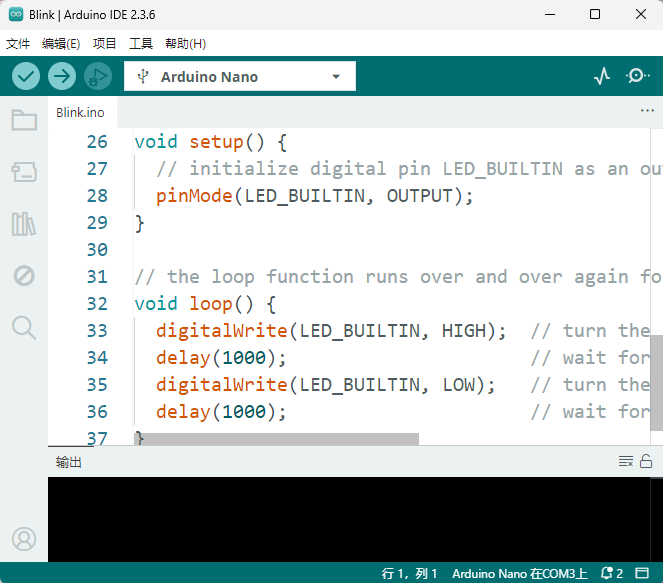Toggle word wrap in output panel
This screenshot has width=663, height=583.
point(626,461)
